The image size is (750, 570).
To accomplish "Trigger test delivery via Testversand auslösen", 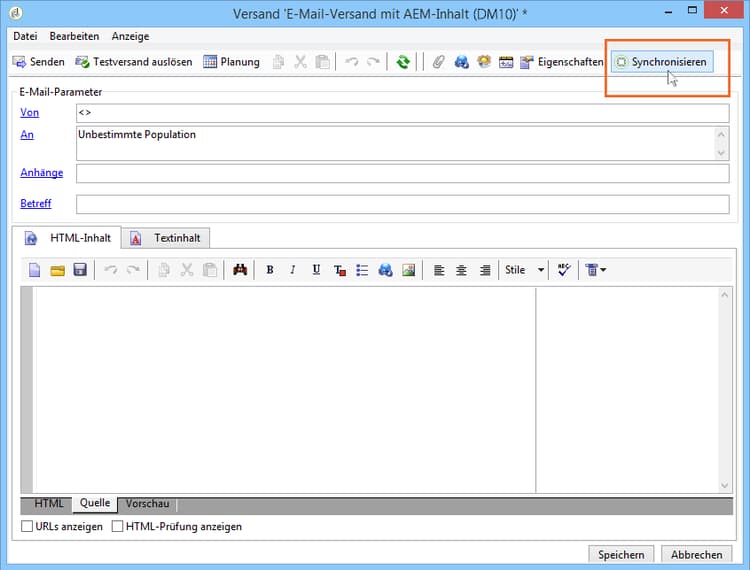I will tap(134, 62).
